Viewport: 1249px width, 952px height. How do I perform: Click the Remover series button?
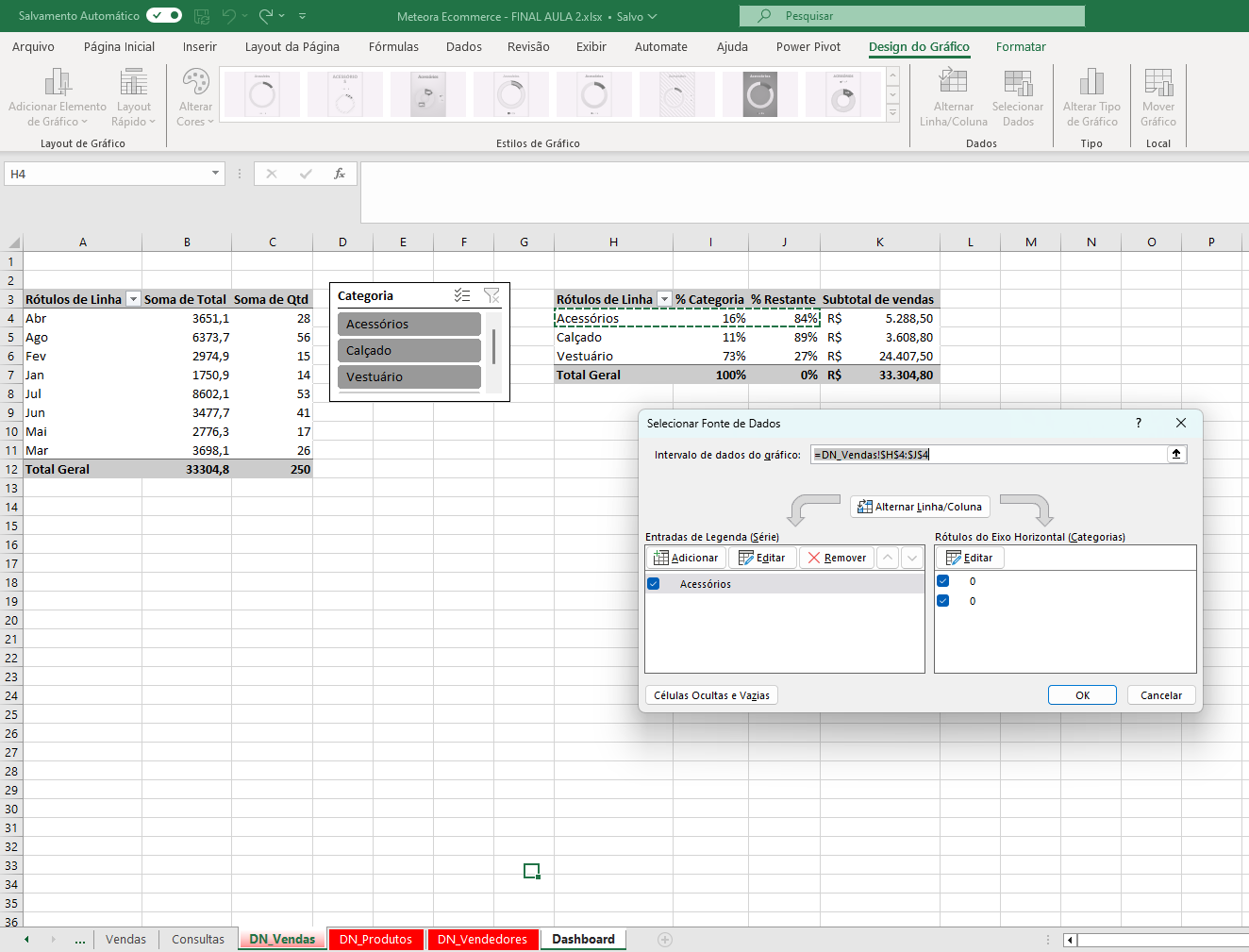coord(837,558)
